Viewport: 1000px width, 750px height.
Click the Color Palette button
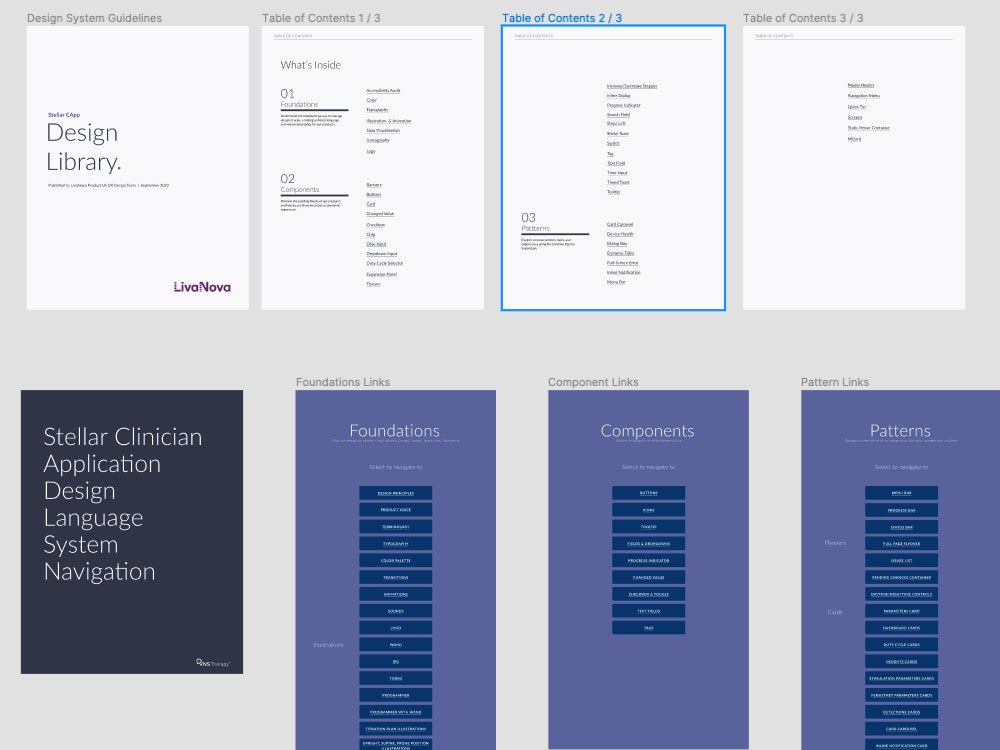pos(395,561)
